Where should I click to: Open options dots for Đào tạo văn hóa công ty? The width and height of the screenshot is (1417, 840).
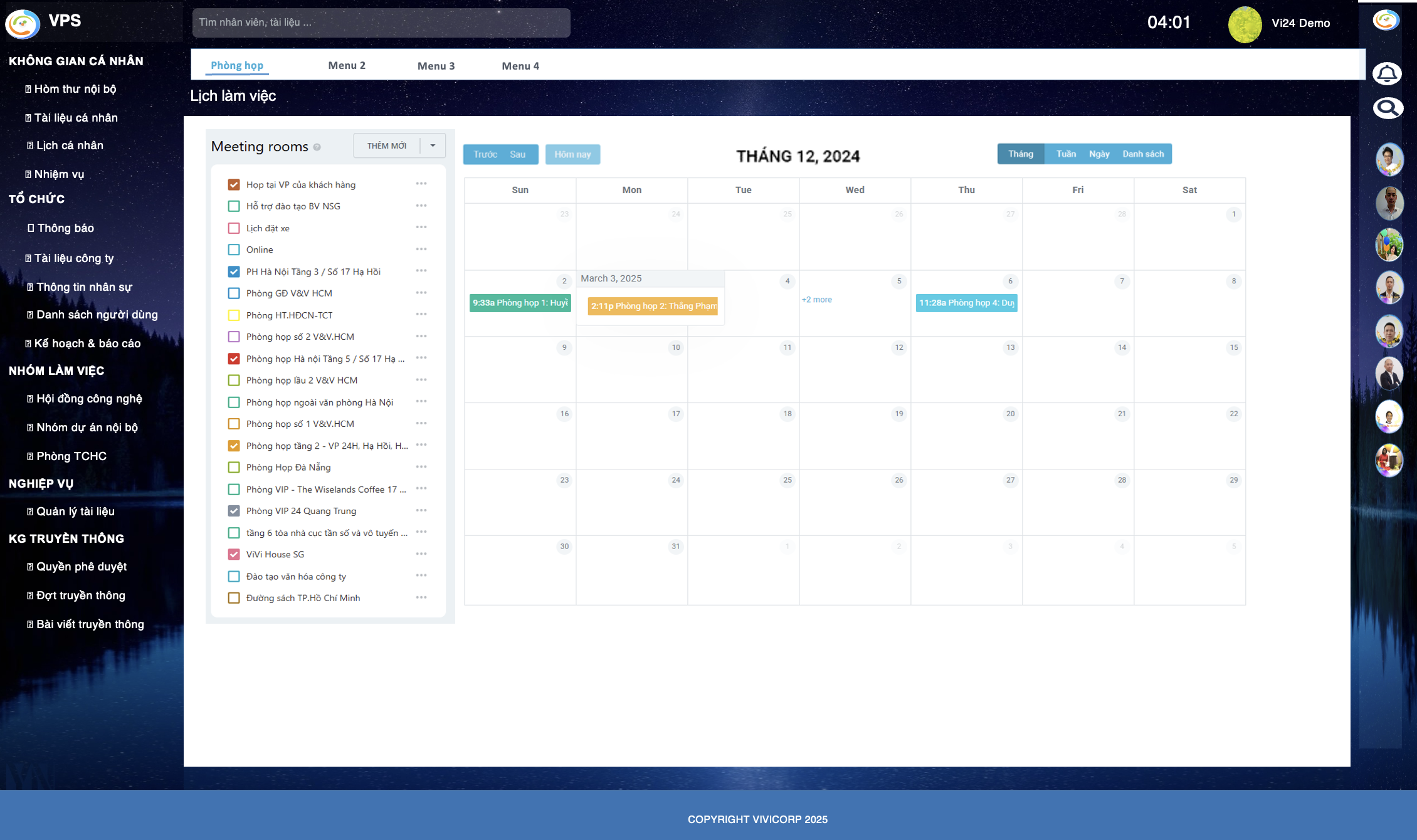421,575
